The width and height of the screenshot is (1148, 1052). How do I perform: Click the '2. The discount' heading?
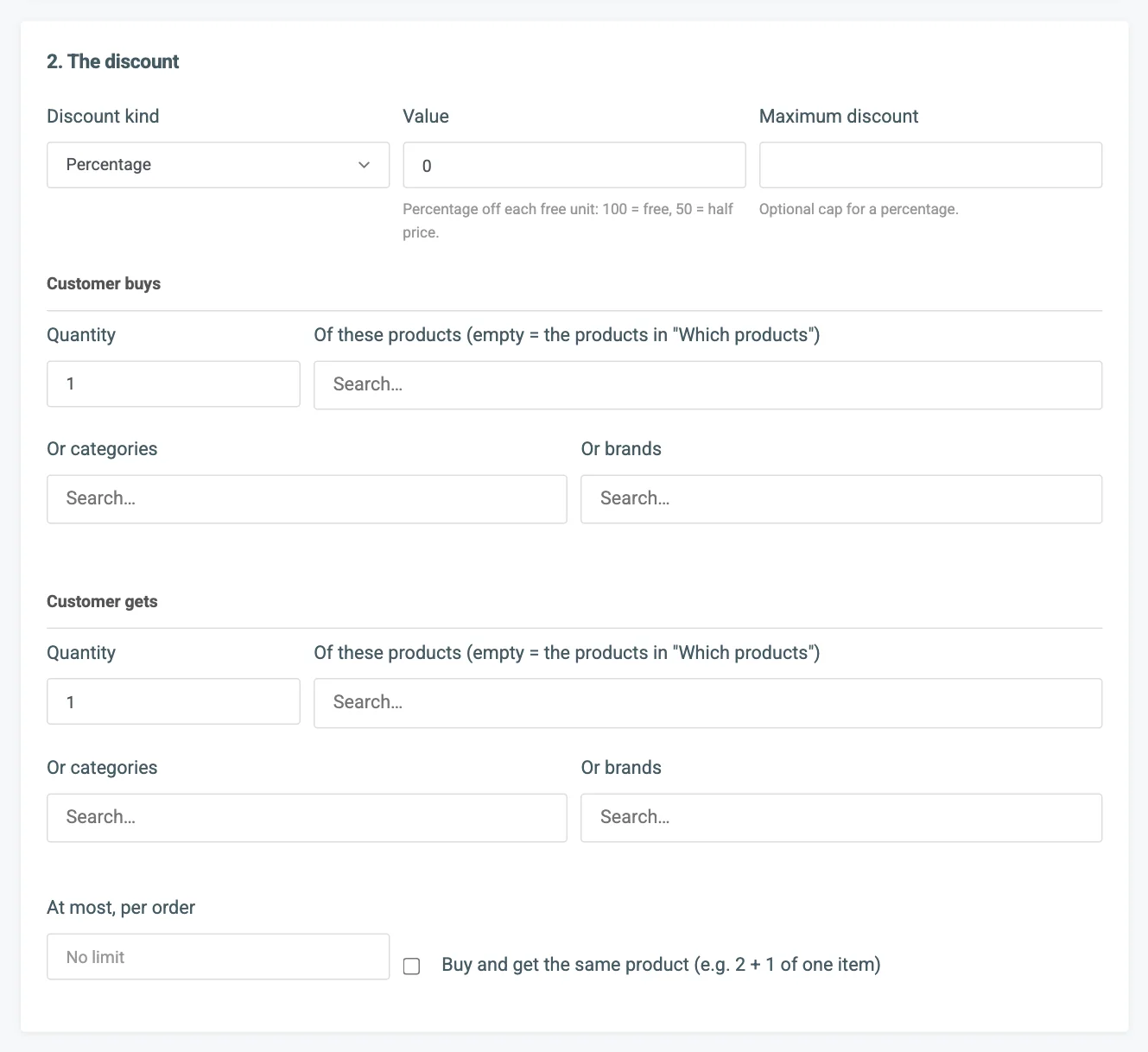click(113, 61)
